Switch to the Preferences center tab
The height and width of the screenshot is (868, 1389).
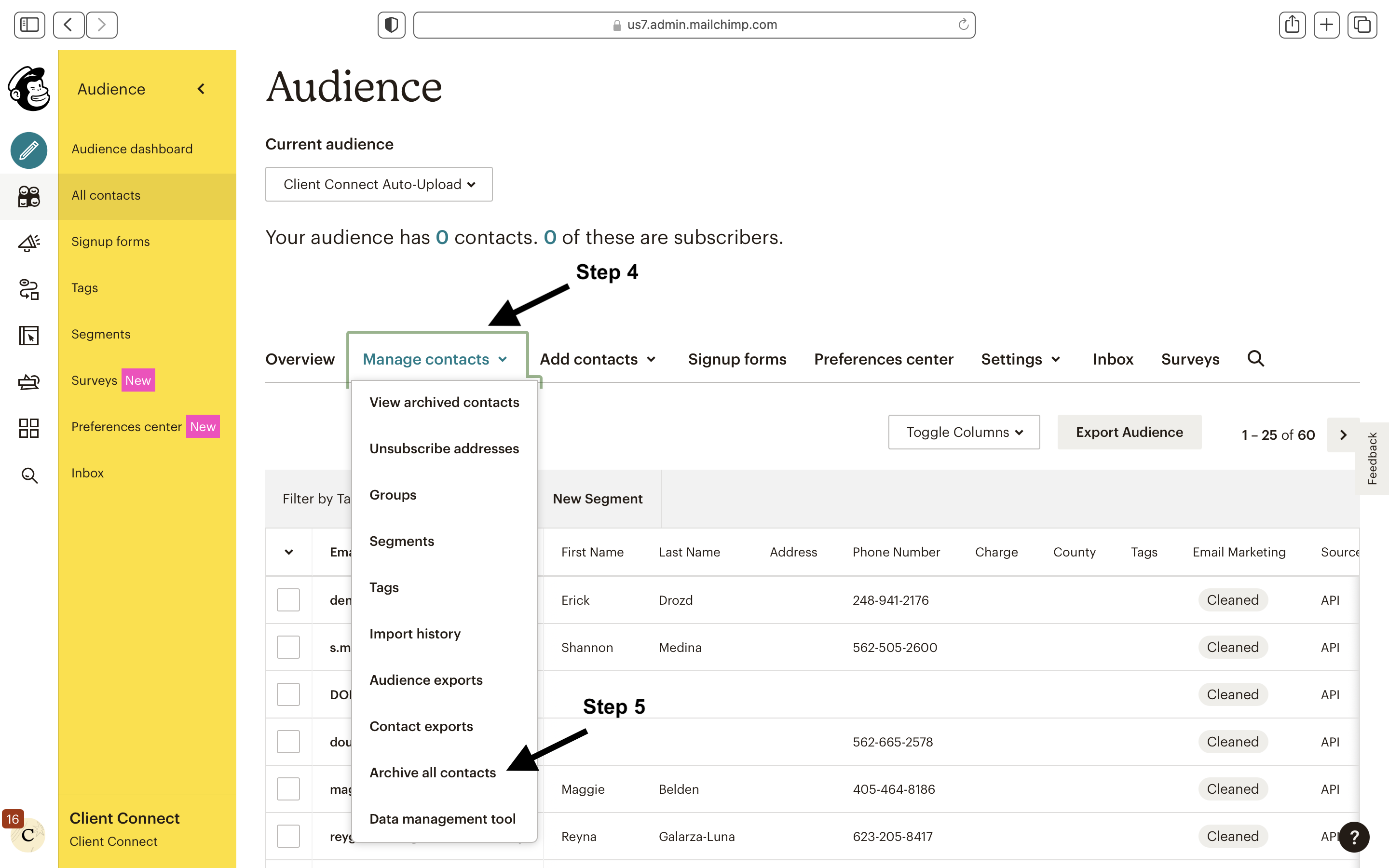click(884, 359)
